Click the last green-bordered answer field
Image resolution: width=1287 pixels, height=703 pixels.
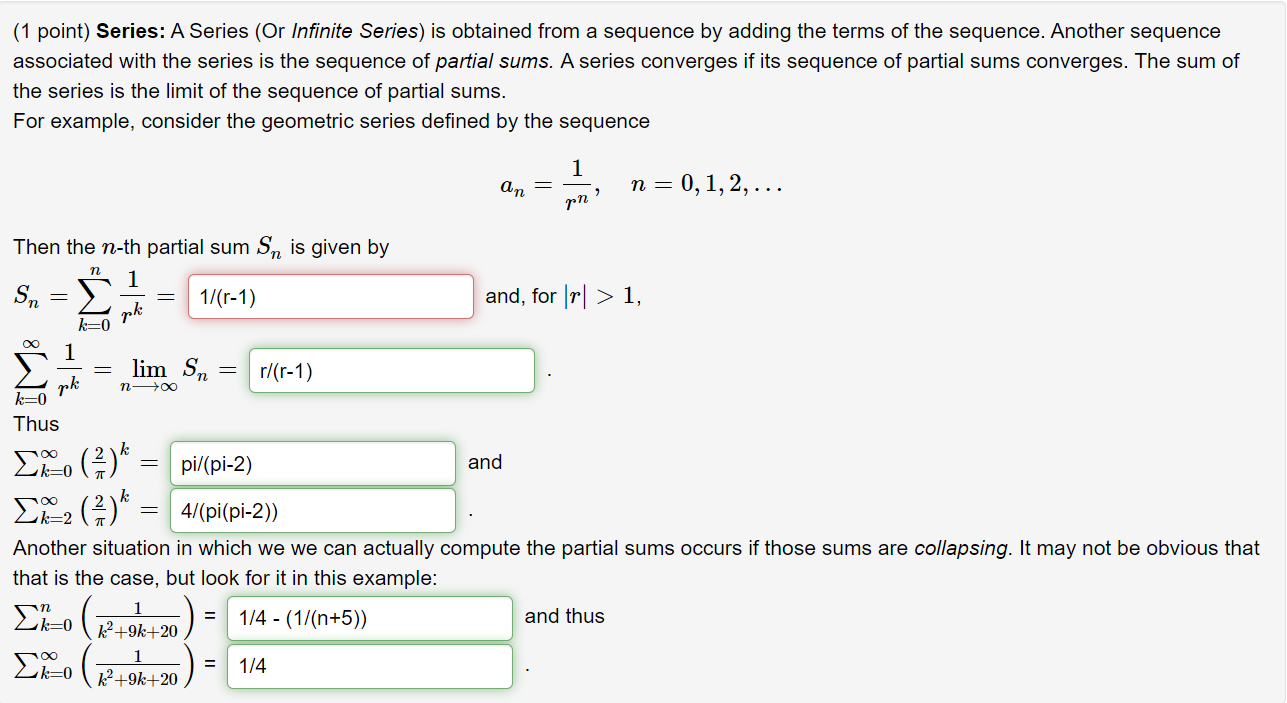370,665
